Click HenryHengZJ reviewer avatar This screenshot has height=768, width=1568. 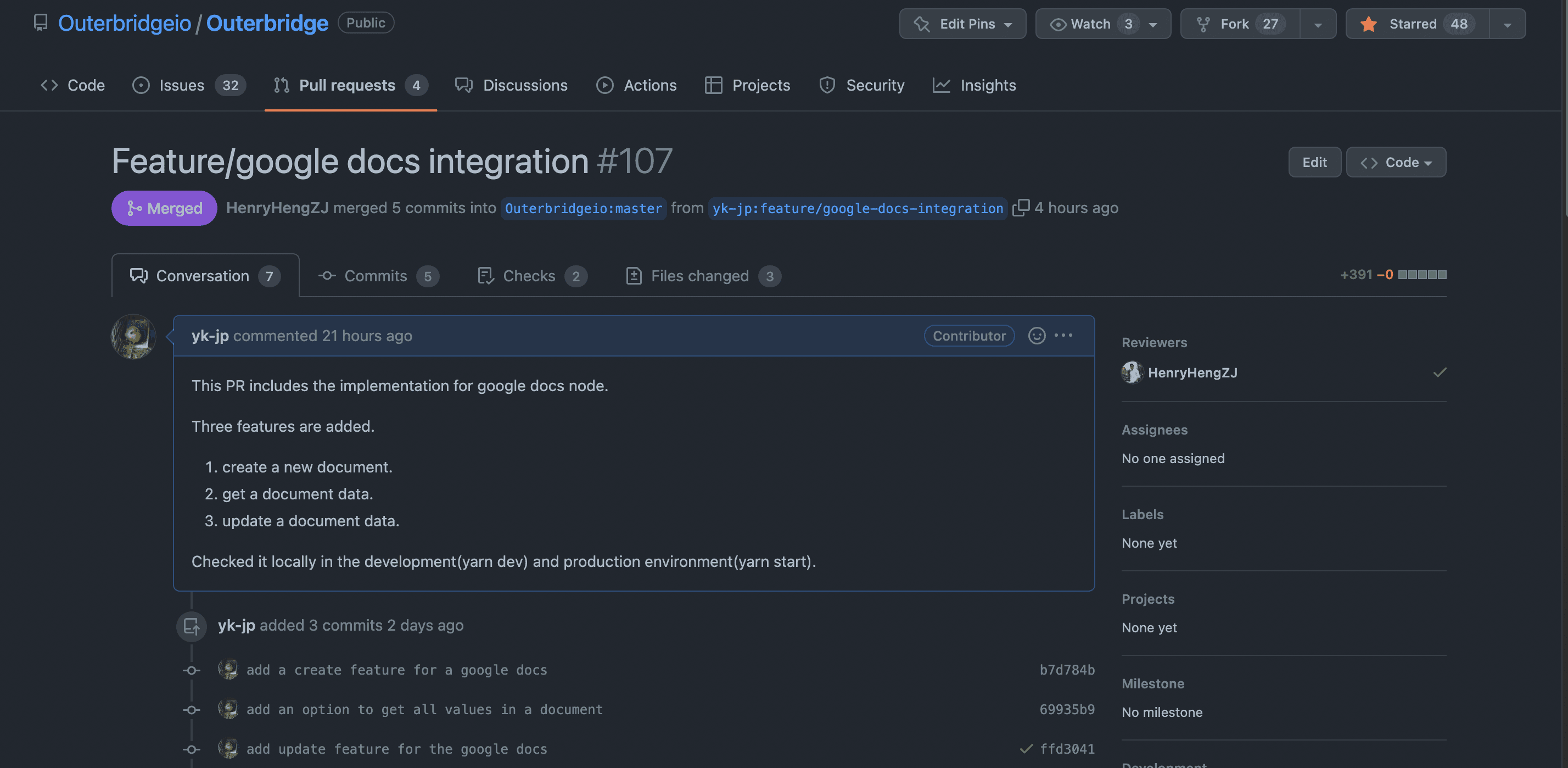1132,372
